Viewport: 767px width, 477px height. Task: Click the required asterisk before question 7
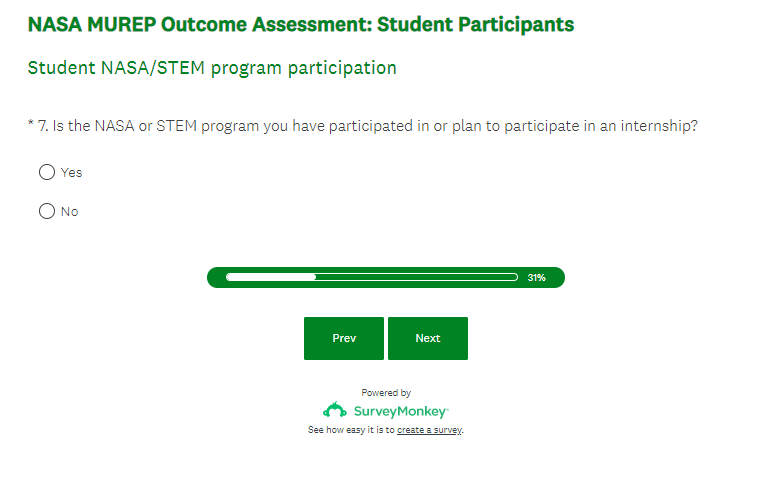pyautogui.click(x=31, y=125)
